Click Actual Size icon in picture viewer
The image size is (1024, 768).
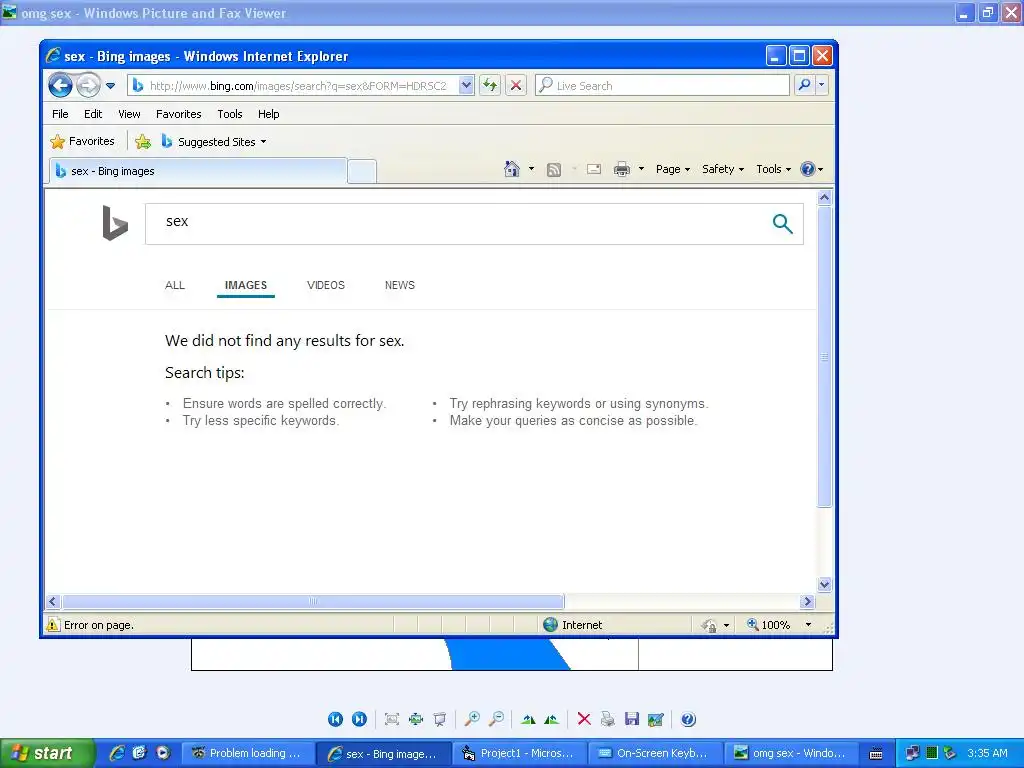click(416, 719)
